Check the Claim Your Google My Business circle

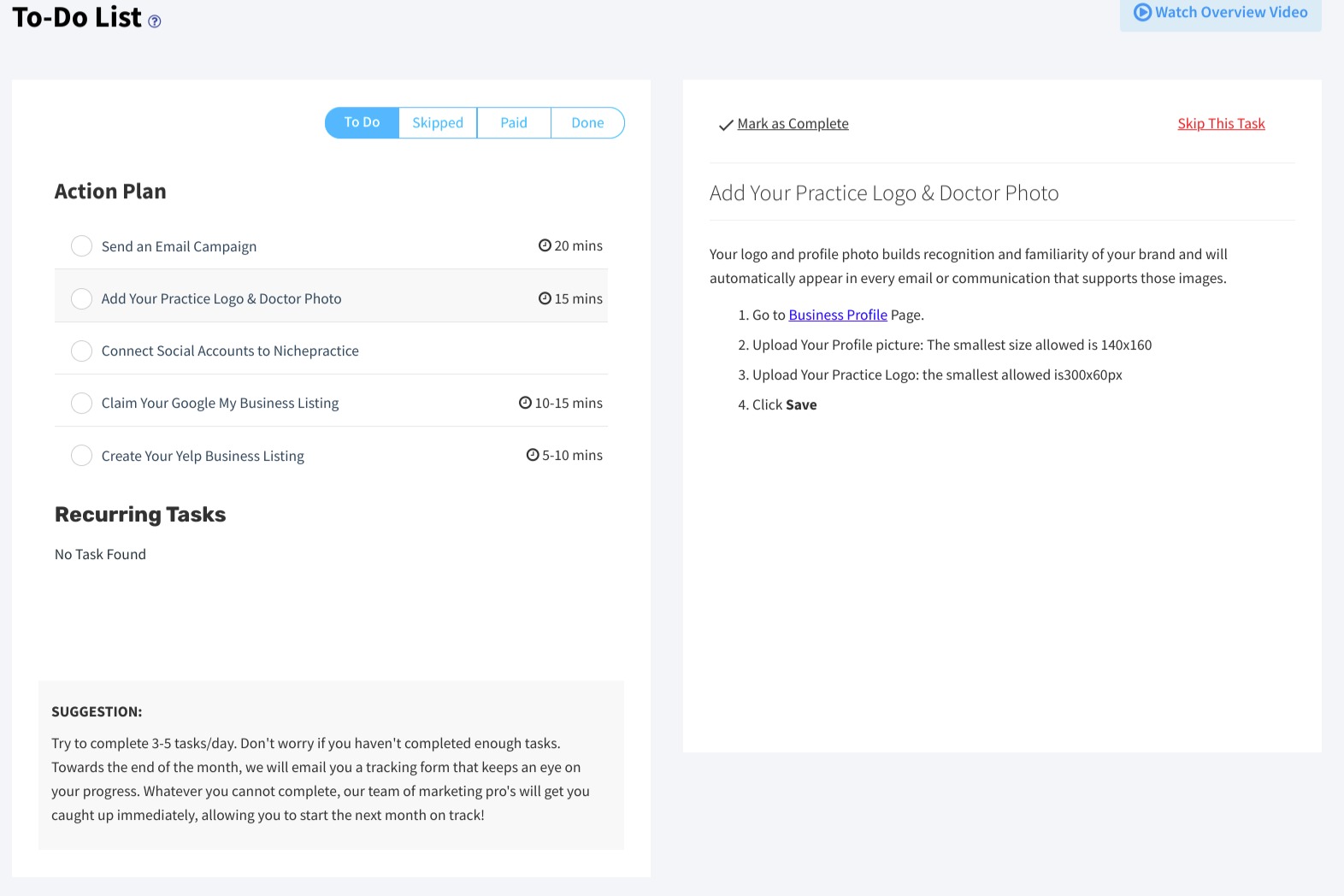(81, 403)
